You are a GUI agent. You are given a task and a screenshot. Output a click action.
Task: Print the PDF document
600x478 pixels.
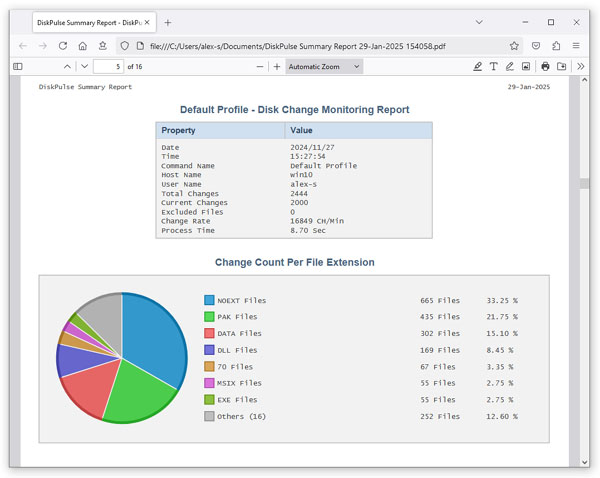(x=545, y=67)
